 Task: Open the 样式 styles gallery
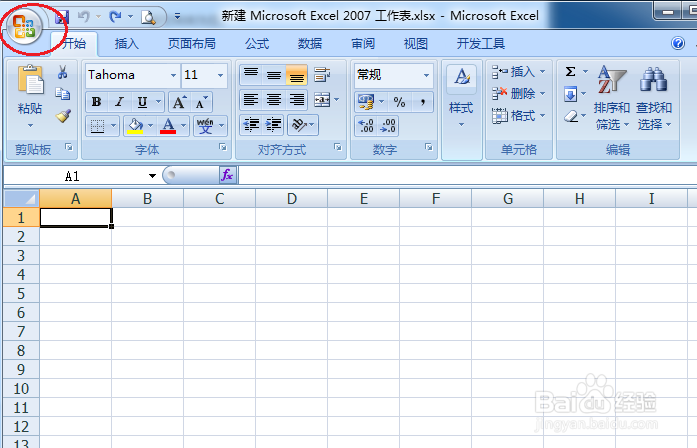coord(461,97)
